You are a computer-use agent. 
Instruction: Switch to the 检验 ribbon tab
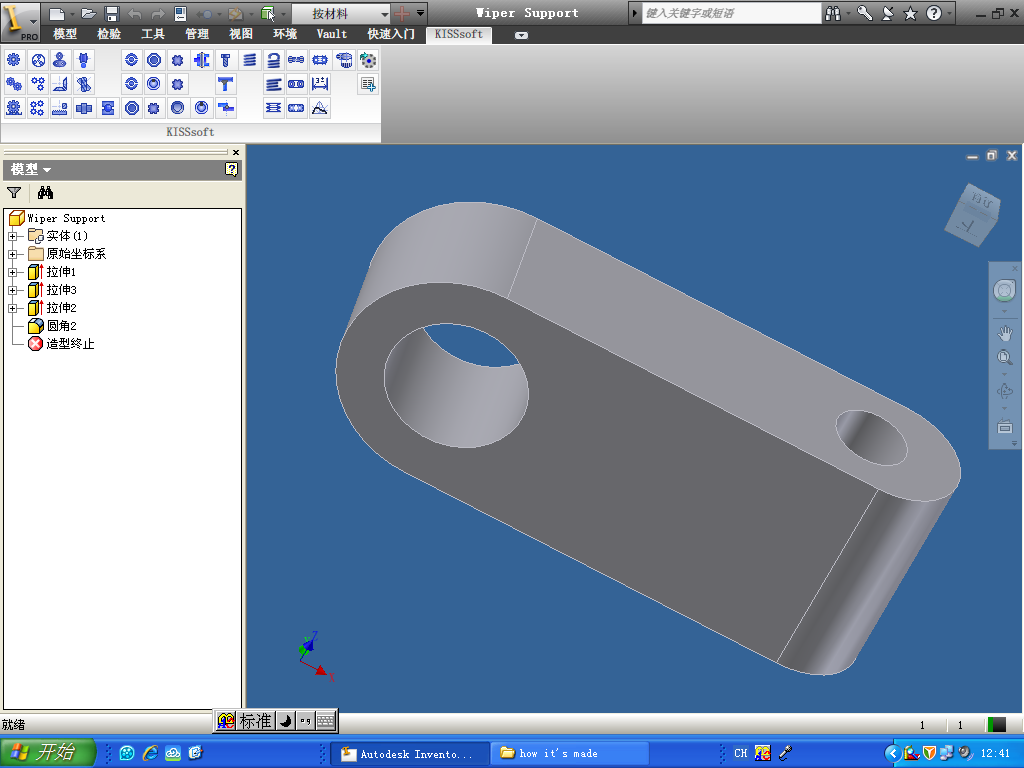[x=109, y=34]
